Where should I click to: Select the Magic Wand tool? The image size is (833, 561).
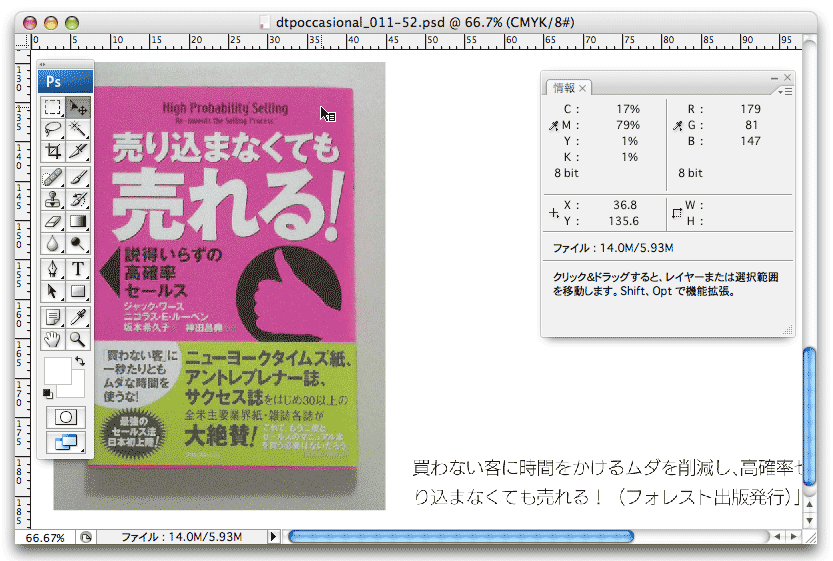click(x=78, y=129)
